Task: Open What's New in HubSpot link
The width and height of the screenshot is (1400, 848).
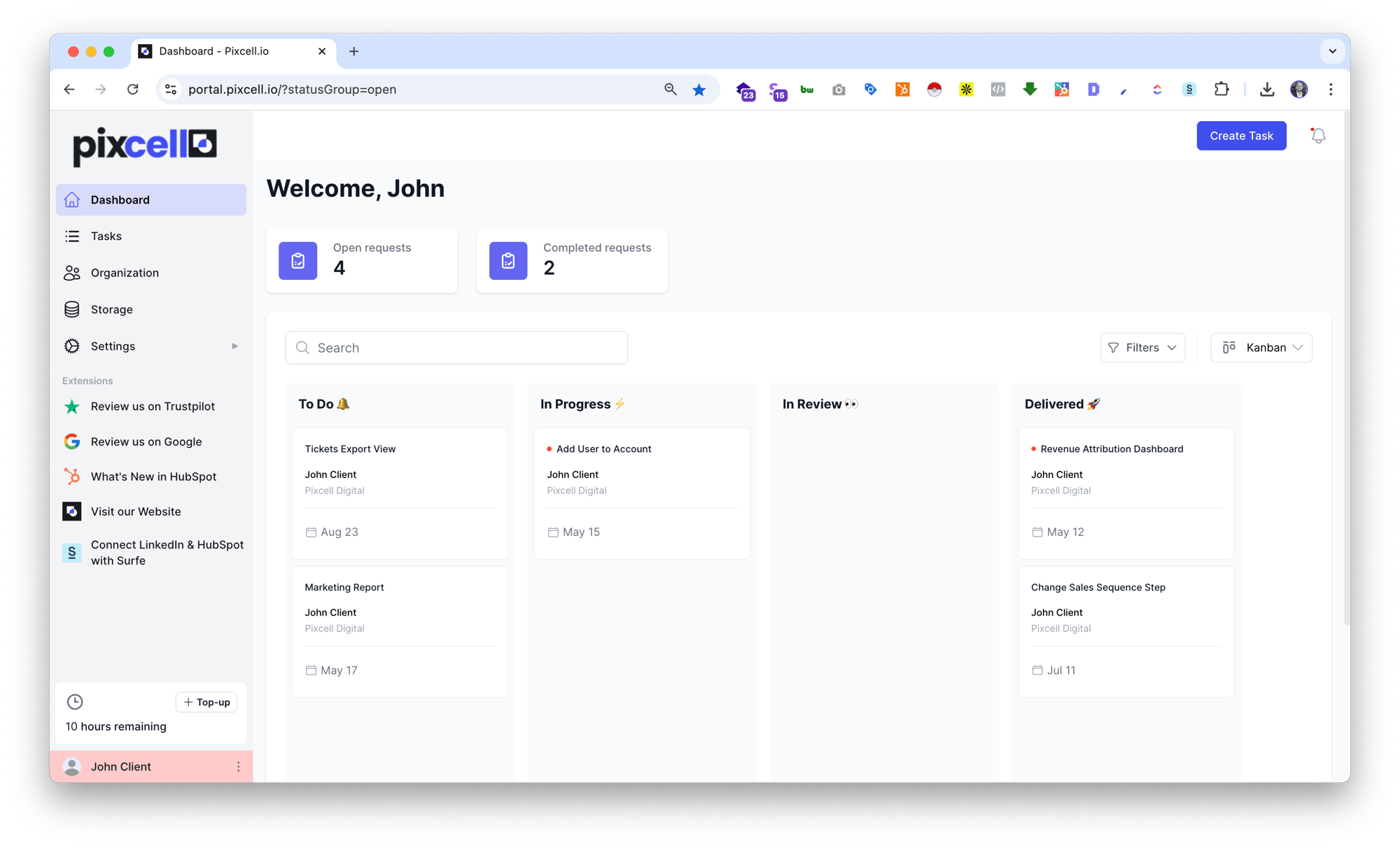Action: click(x=153, y=476)
